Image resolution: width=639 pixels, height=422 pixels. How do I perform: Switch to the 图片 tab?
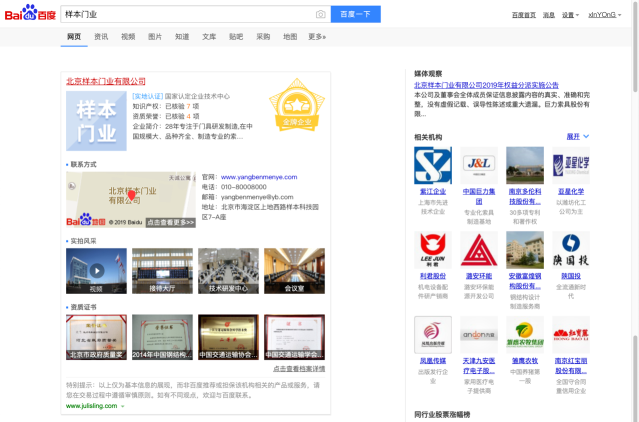(x=155, y=36)
